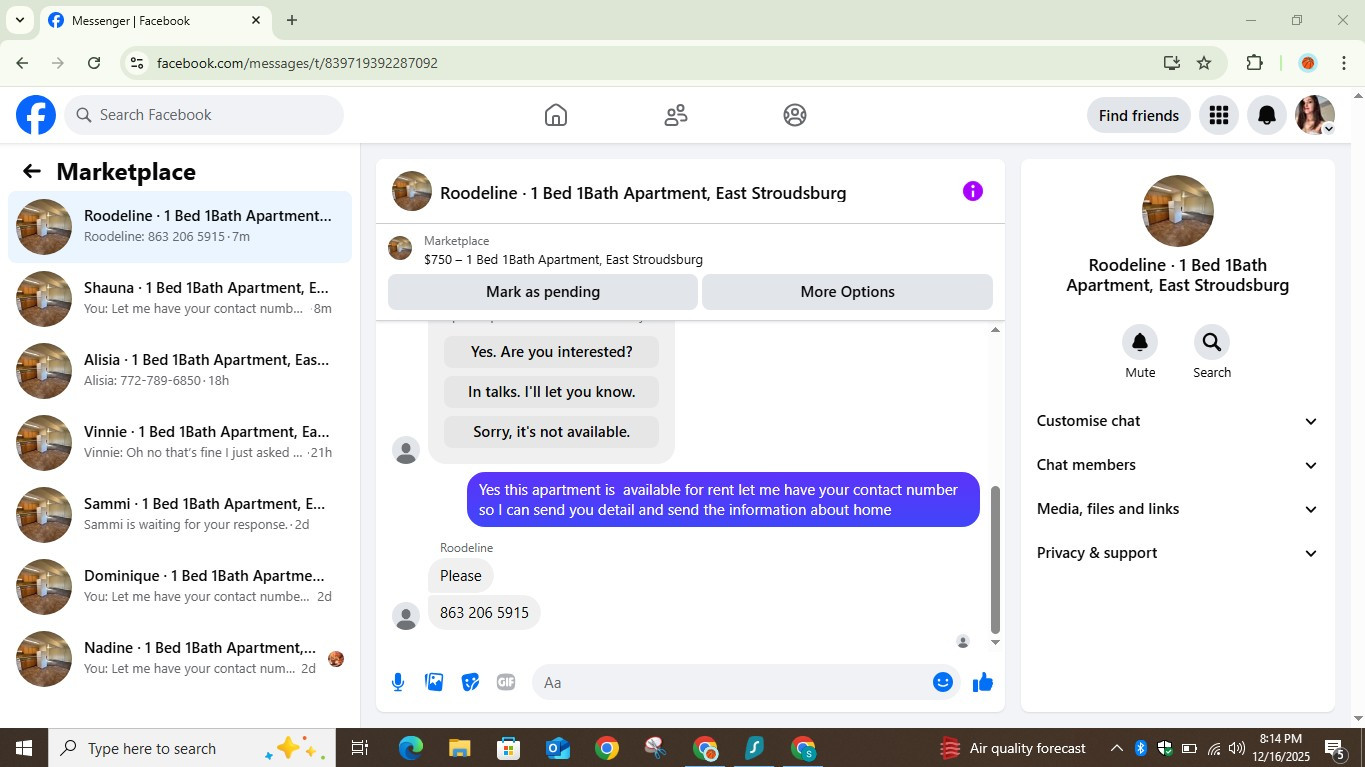This screenshot has height=767, width=1365.
Task: Choose 'Sorry, it's not available.' reply
Action: 552,432
